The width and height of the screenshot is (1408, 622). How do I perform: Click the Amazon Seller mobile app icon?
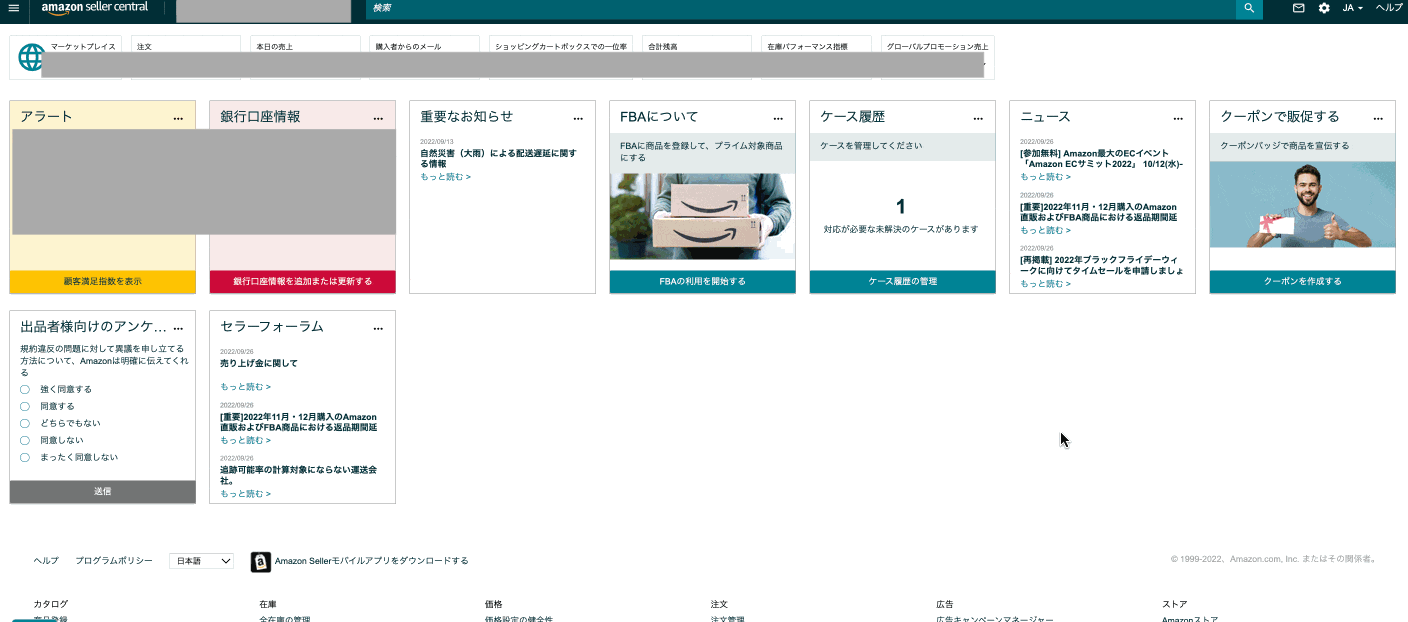pyautogui.click(x=261, y=561)
